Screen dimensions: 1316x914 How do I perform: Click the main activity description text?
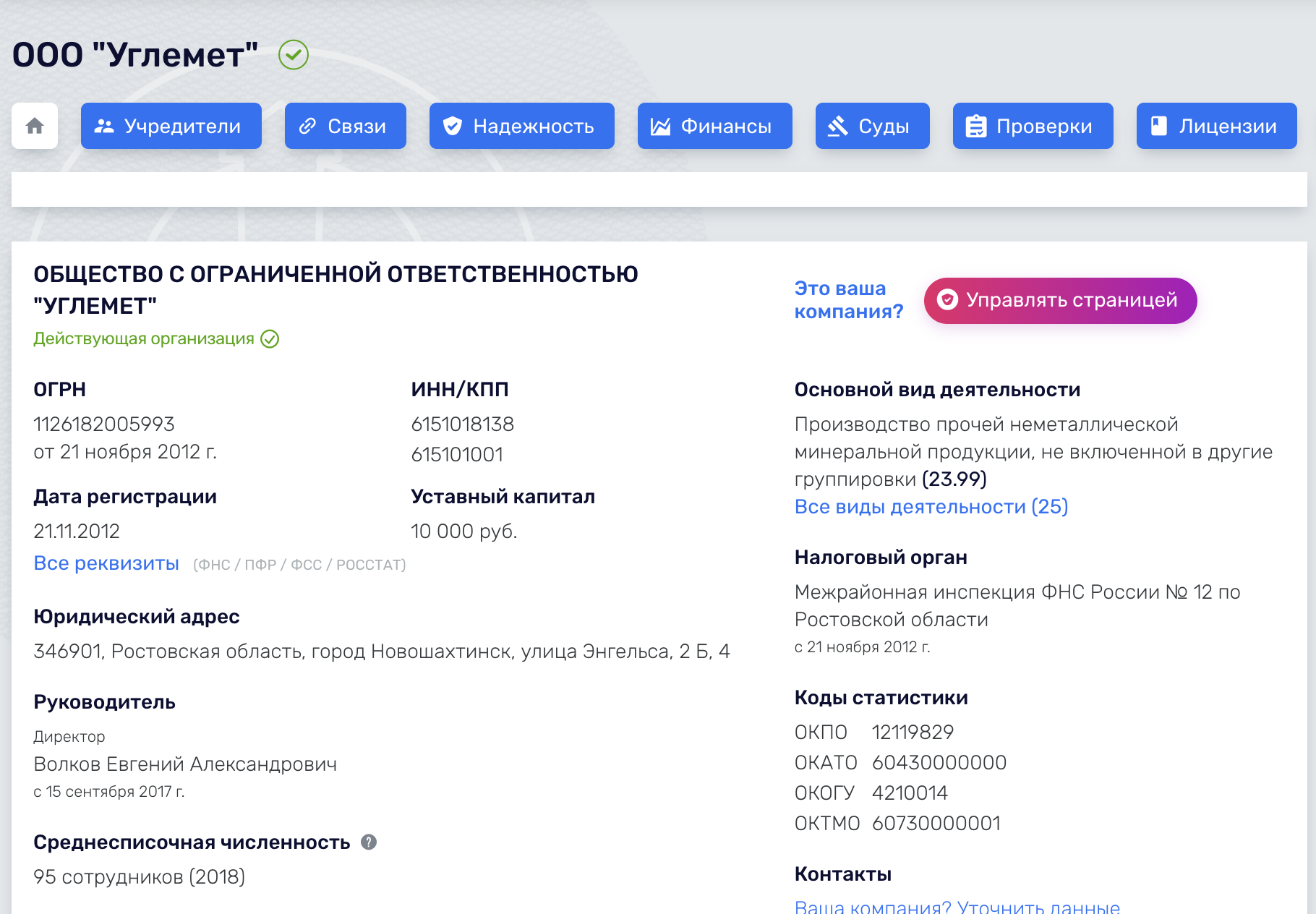point(1033,452)
